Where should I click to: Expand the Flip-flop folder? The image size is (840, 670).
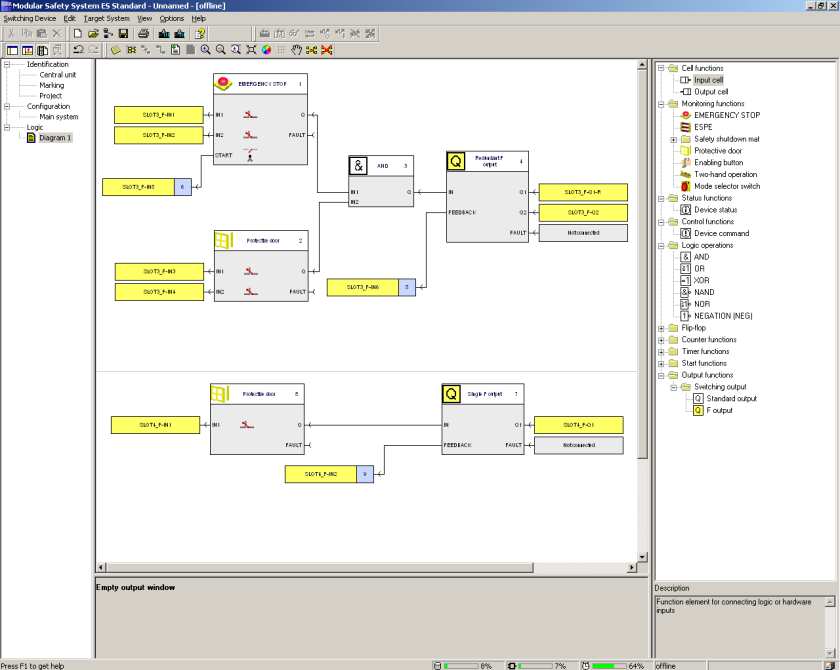point(661,328)
